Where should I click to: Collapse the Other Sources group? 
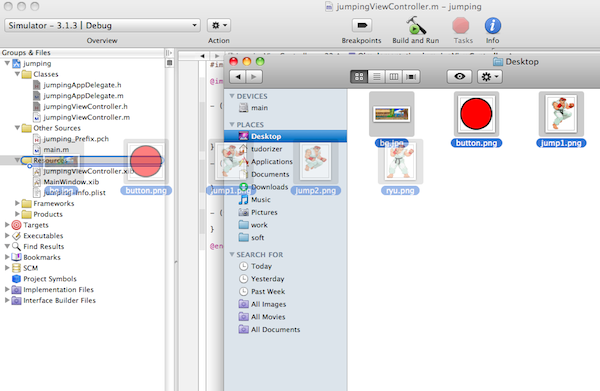click(x=17, y=128)
